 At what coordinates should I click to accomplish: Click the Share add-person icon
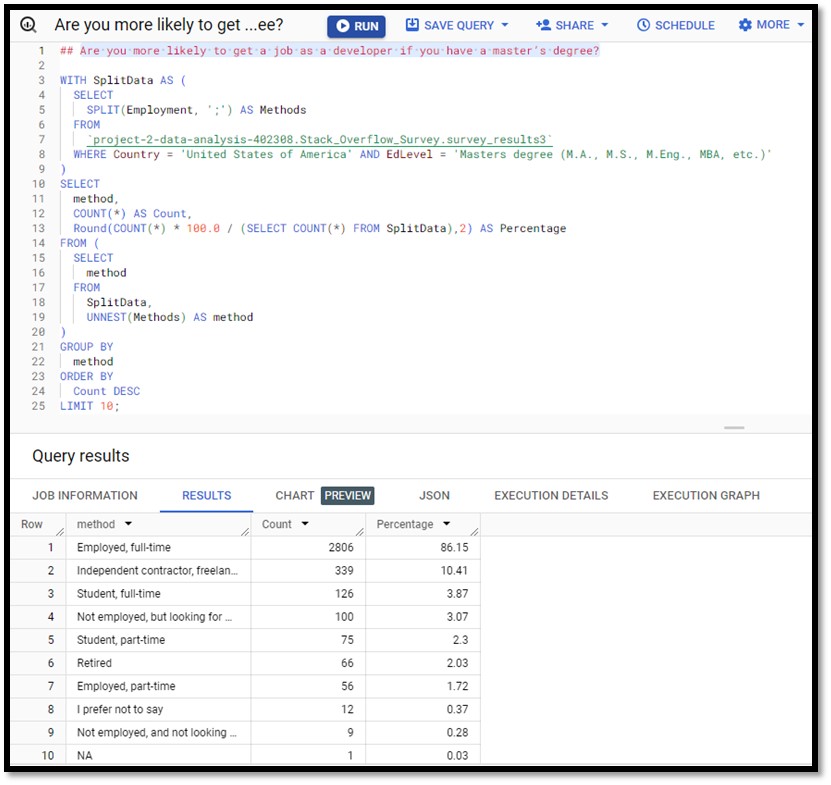click(543, 25)
